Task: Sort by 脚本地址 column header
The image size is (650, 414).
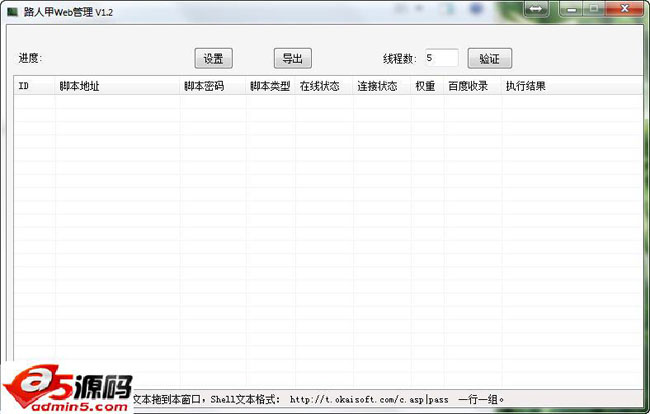Action: [117, 86]
